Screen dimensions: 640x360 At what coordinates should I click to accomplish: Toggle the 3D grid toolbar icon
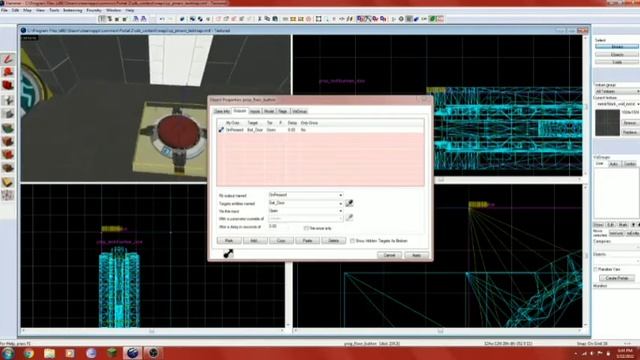(x=110, y=19)
